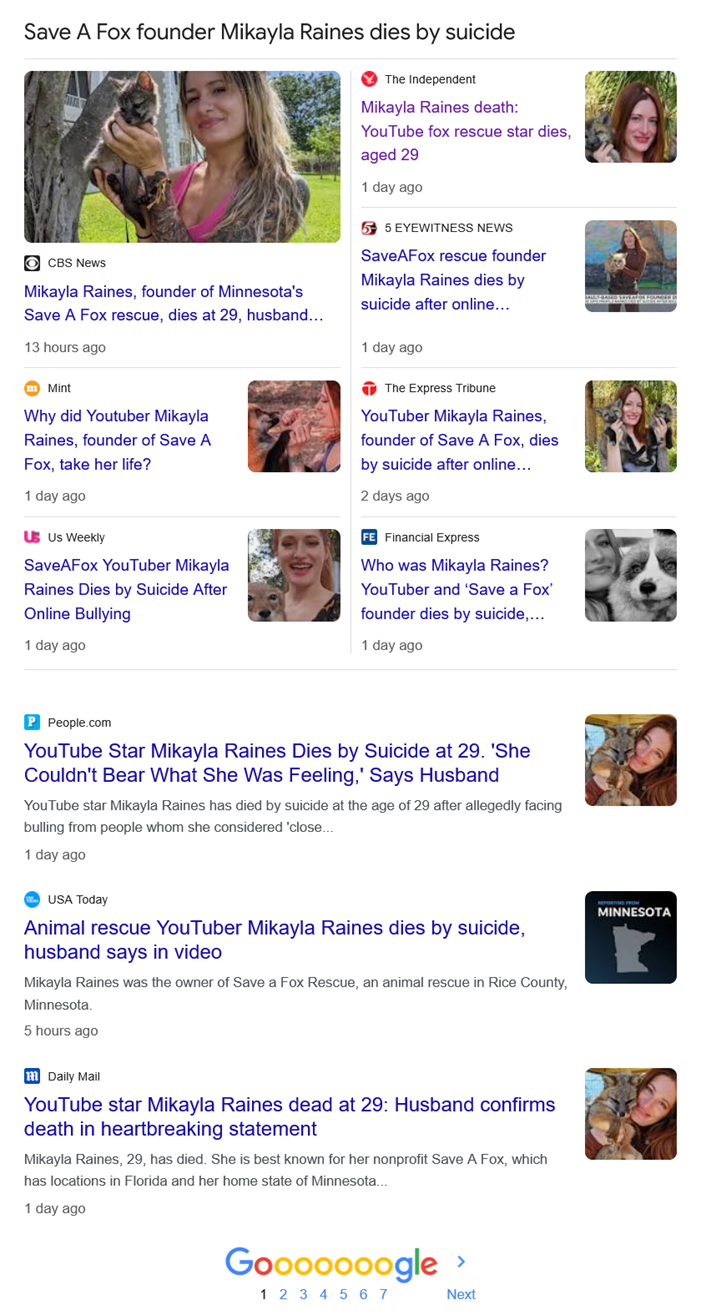Open the Financial Express black-and-white thumbnail
This screenshot has height=1315, width=701.
point(631,575)
